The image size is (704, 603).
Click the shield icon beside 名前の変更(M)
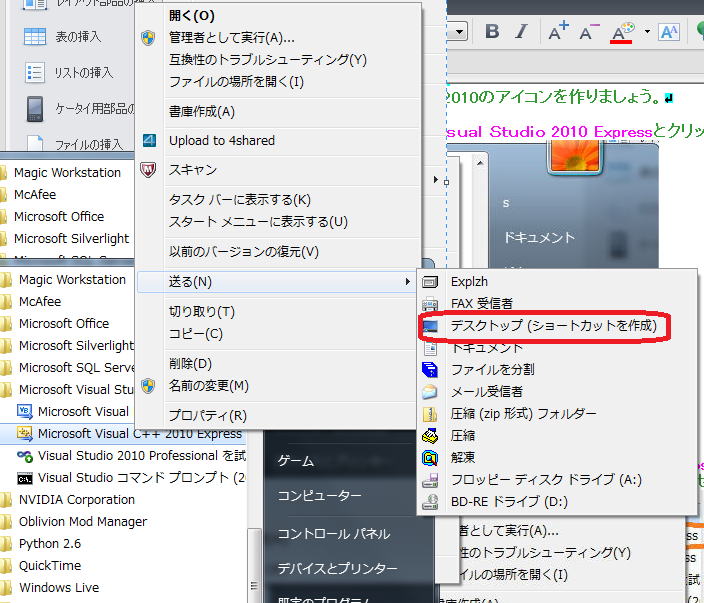click(x=148, y=386)
